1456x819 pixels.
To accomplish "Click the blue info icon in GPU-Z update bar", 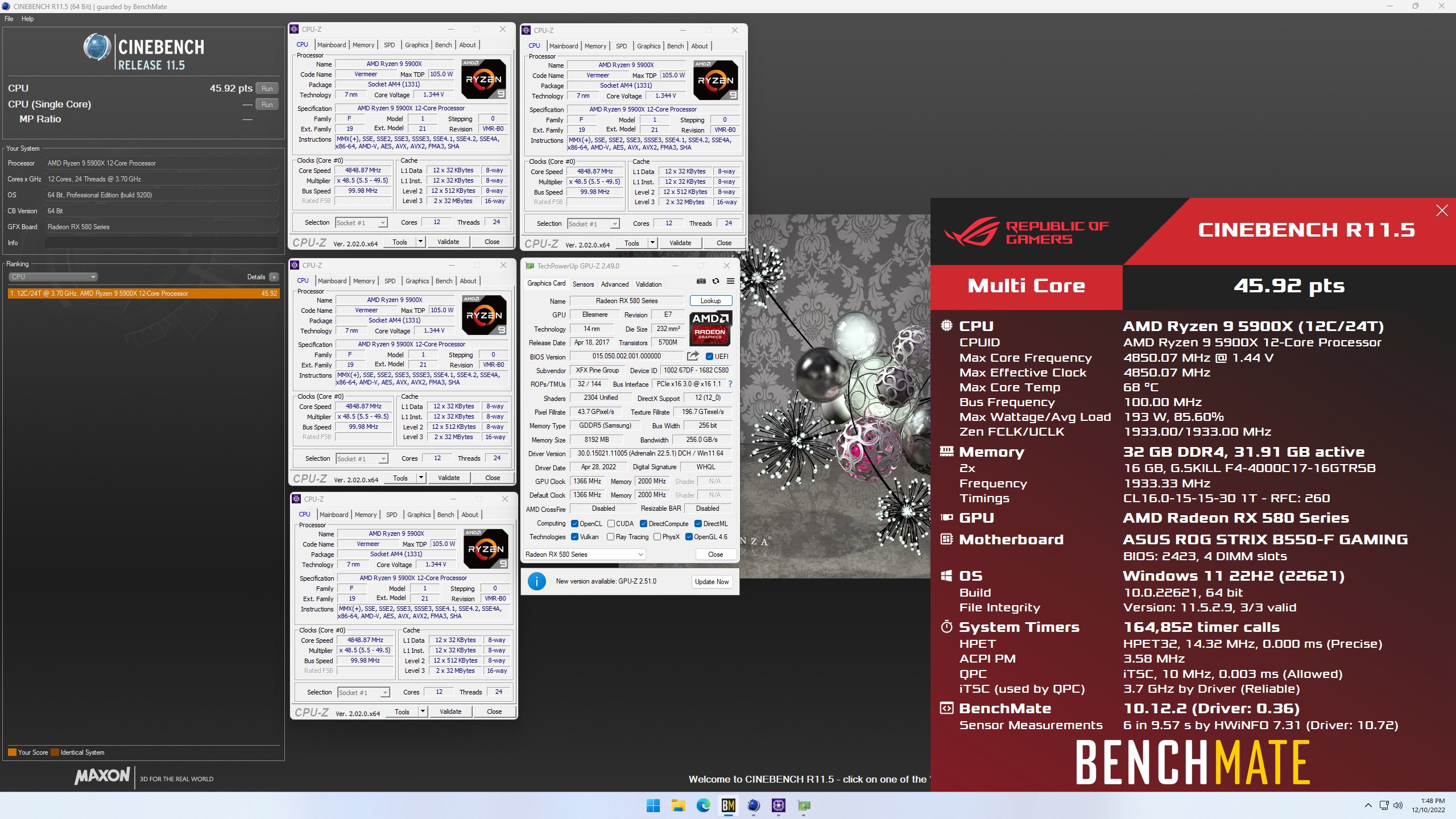I will point(537,581).
